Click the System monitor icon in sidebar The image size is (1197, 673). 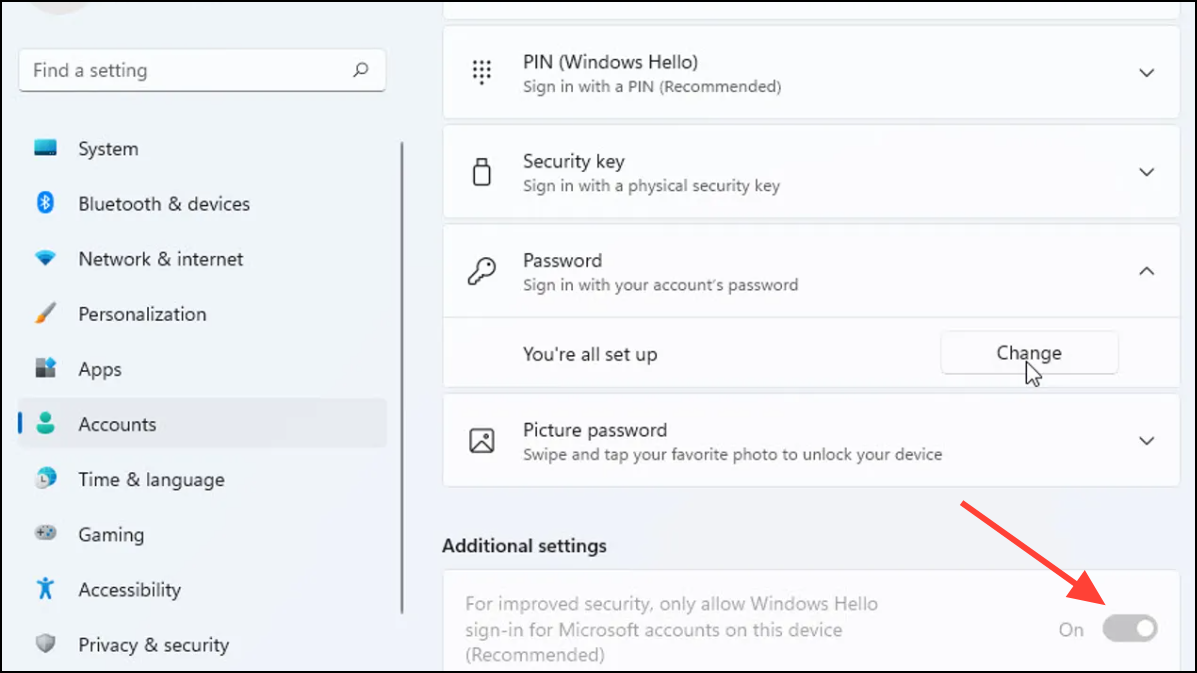(x=46, y=148)
